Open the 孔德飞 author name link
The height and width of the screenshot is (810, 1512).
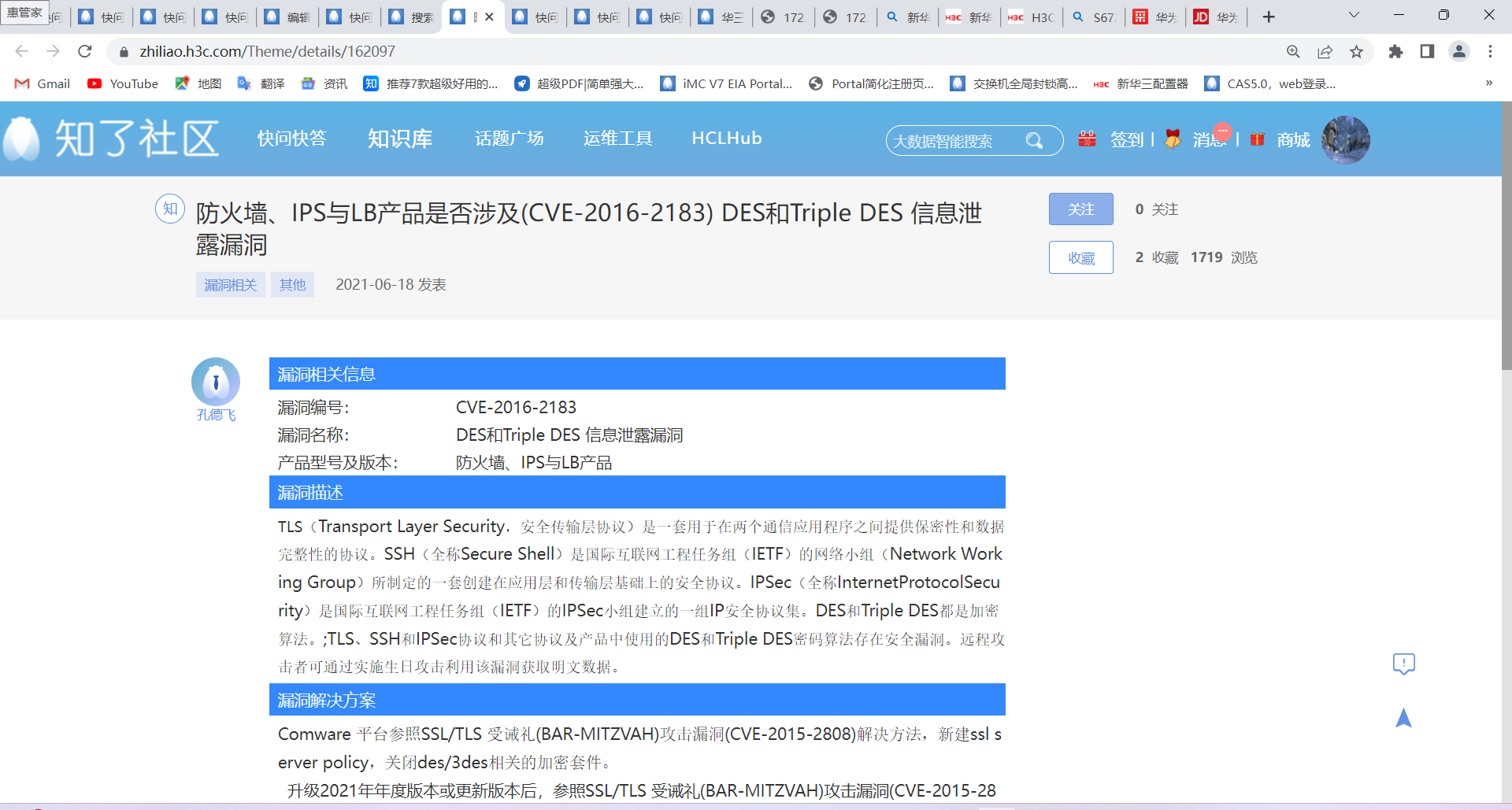[216, 415]
